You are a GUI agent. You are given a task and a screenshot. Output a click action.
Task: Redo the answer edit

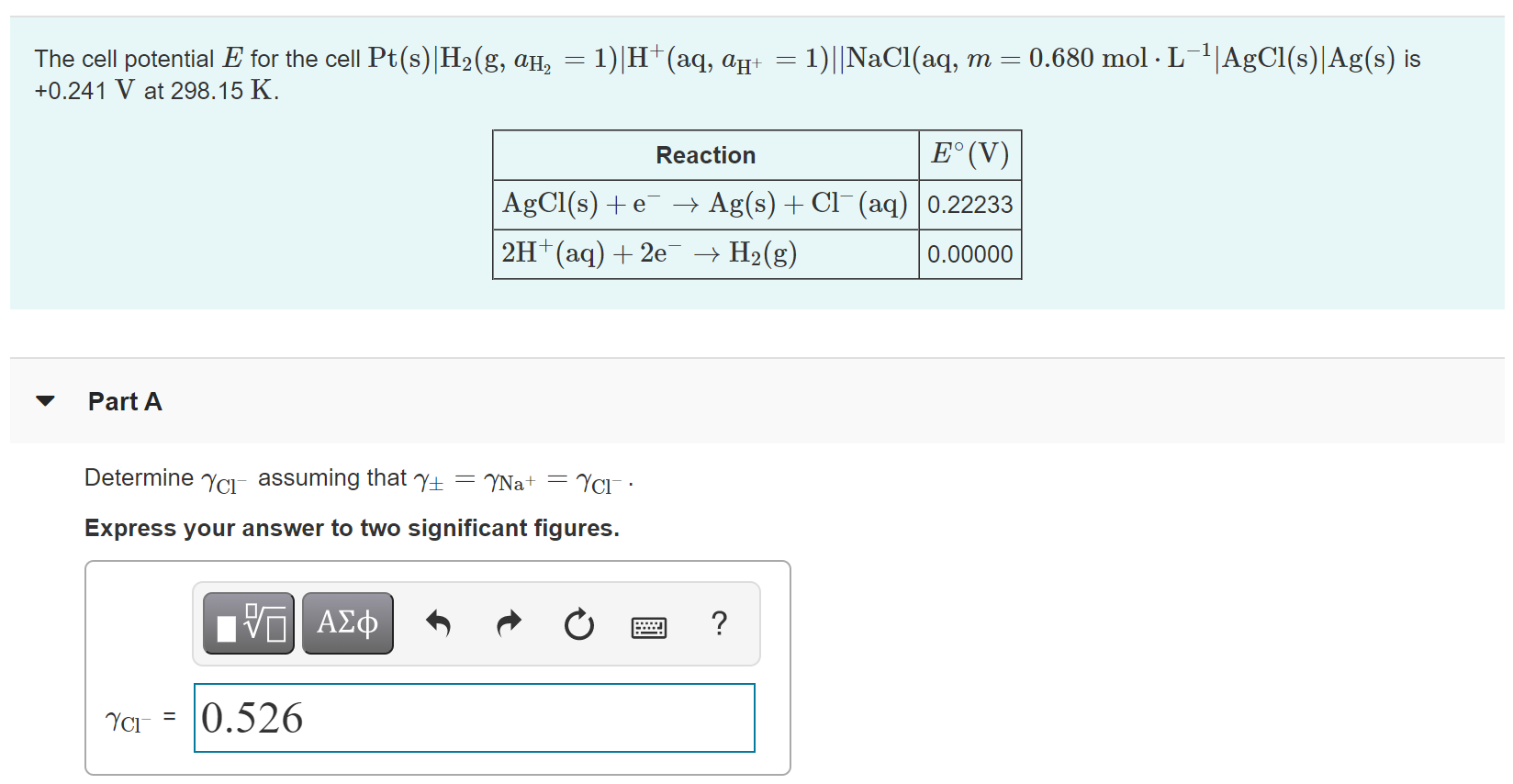pos(509,624)
